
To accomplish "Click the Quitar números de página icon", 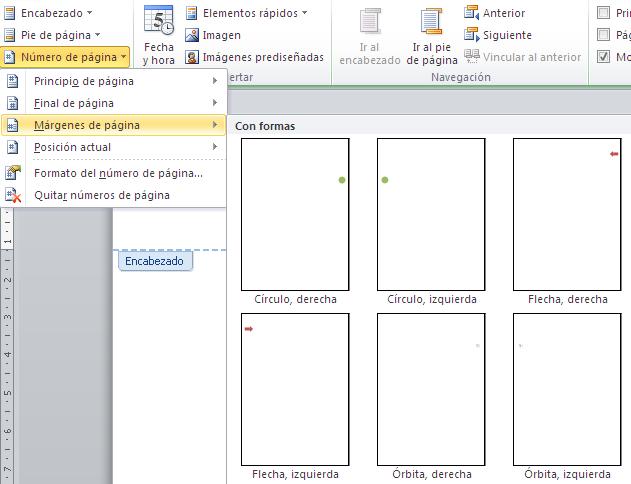I will click(13, 195).
